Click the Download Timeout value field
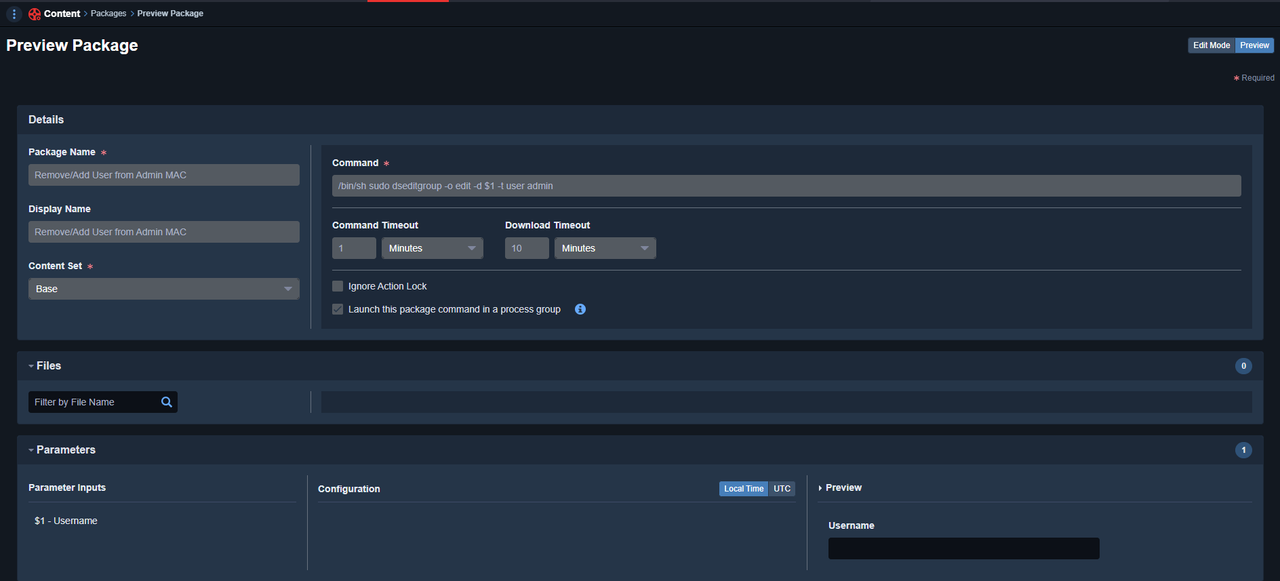This screenshot has height=581, width=1280. 527,248
